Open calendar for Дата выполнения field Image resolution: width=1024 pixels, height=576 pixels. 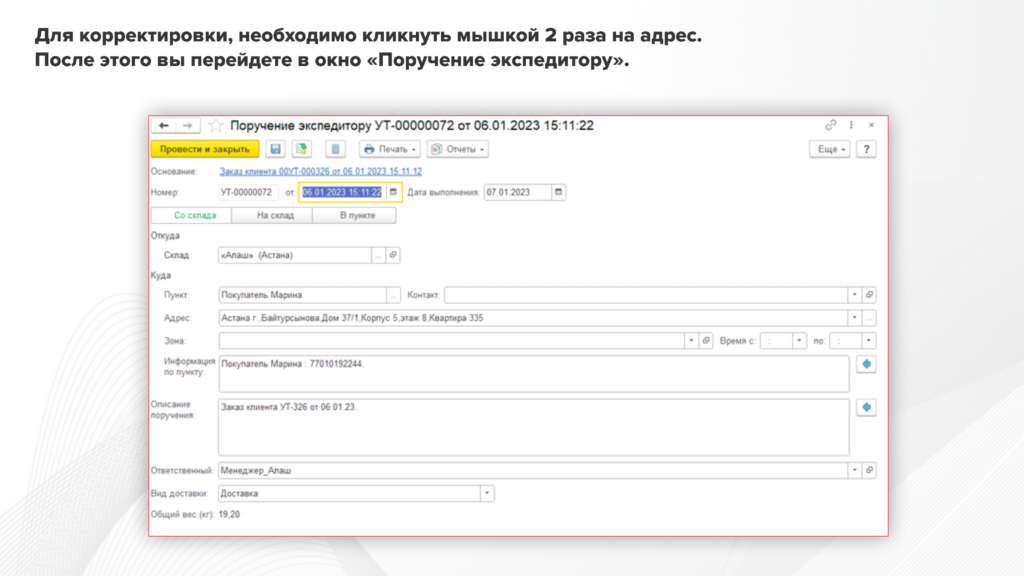click(x=558, y=192)
